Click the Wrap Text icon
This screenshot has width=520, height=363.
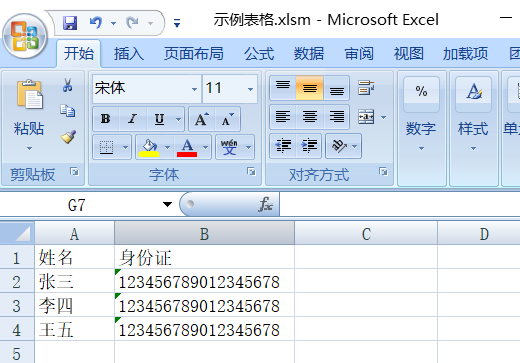366,88
